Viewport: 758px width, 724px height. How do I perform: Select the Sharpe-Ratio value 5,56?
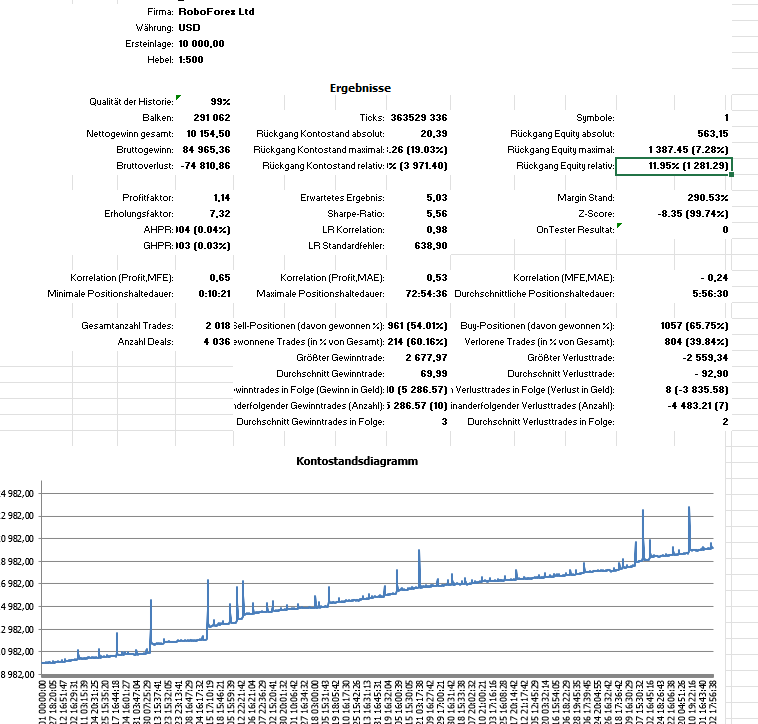pyautogui.click(x=435, y=214)
